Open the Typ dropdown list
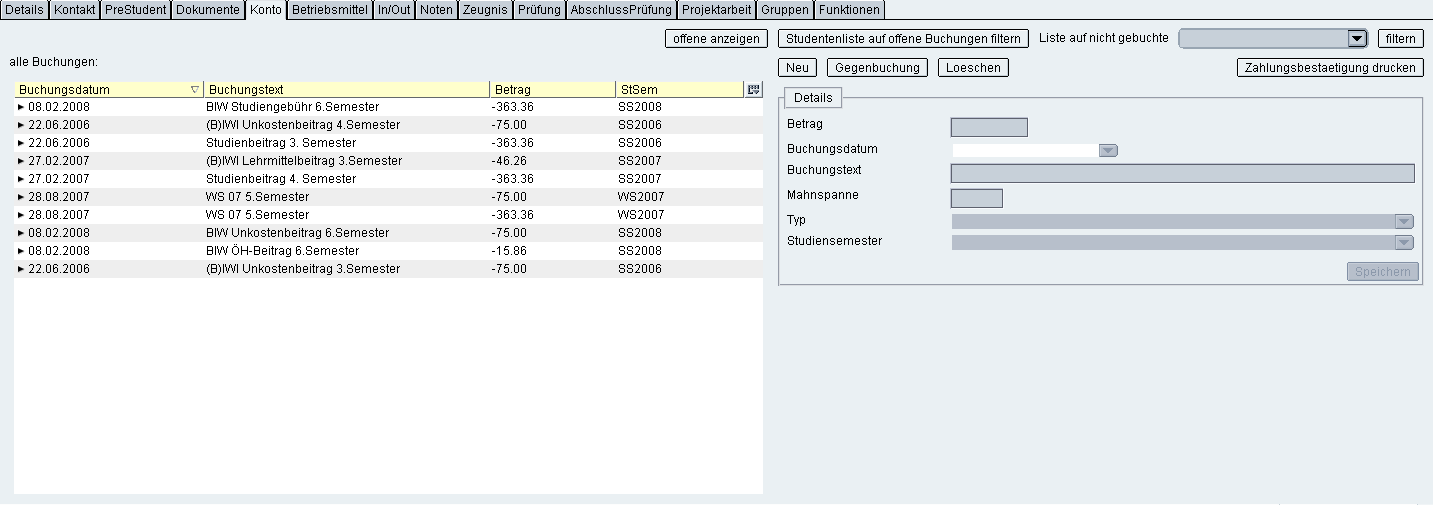 1404,222
